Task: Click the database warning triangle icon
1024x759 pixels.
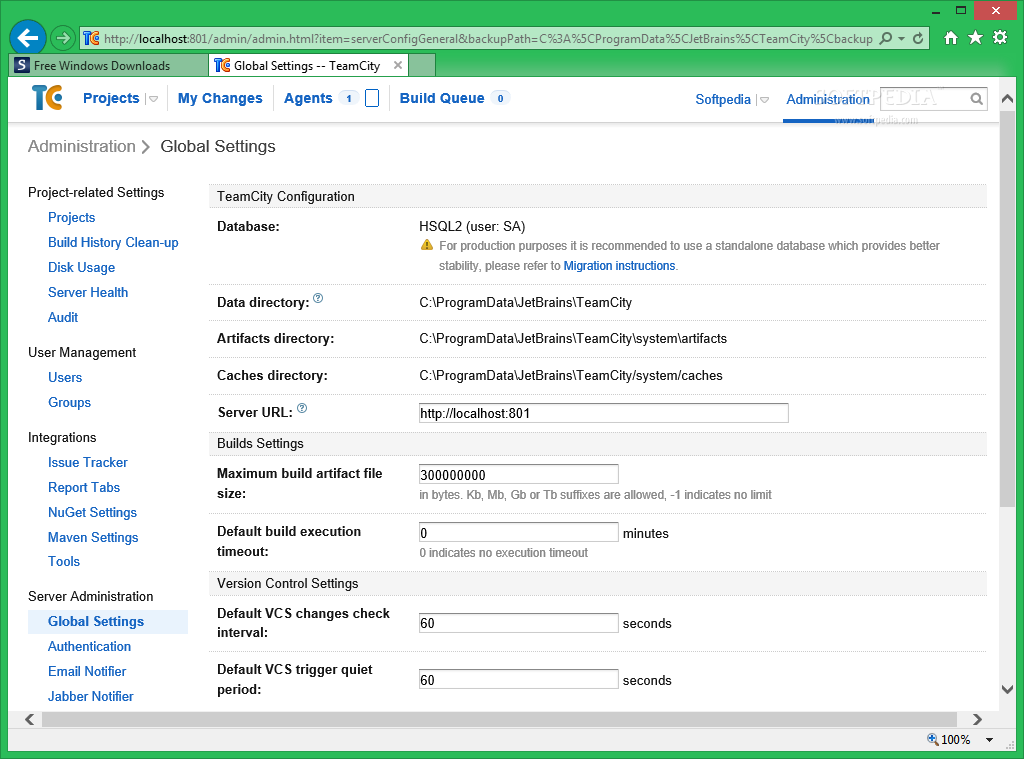Action: pyautogui.click(x=426, y=245)
